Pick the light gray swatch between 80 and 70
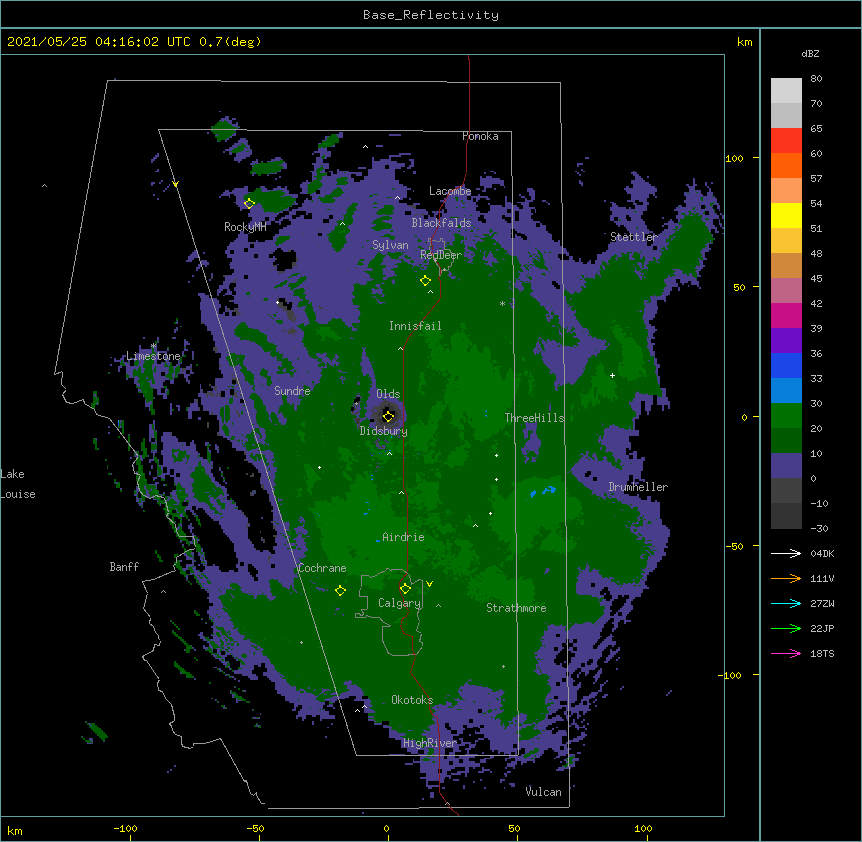This screenshot has height=842, width=862. 786,91
